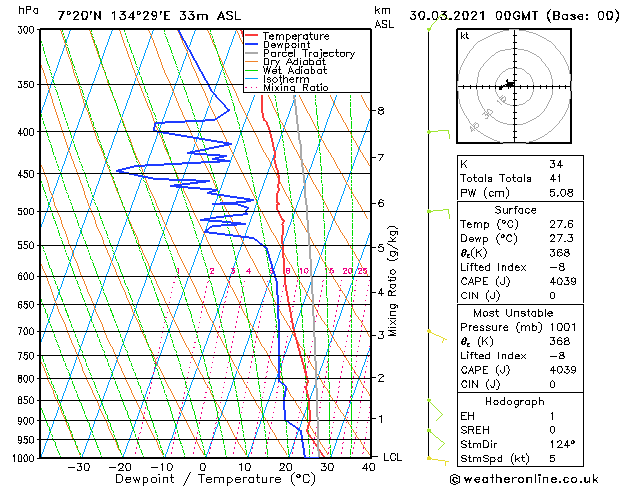Click the blue Dewpoint legend entry
629x486 pixels.
278,45
